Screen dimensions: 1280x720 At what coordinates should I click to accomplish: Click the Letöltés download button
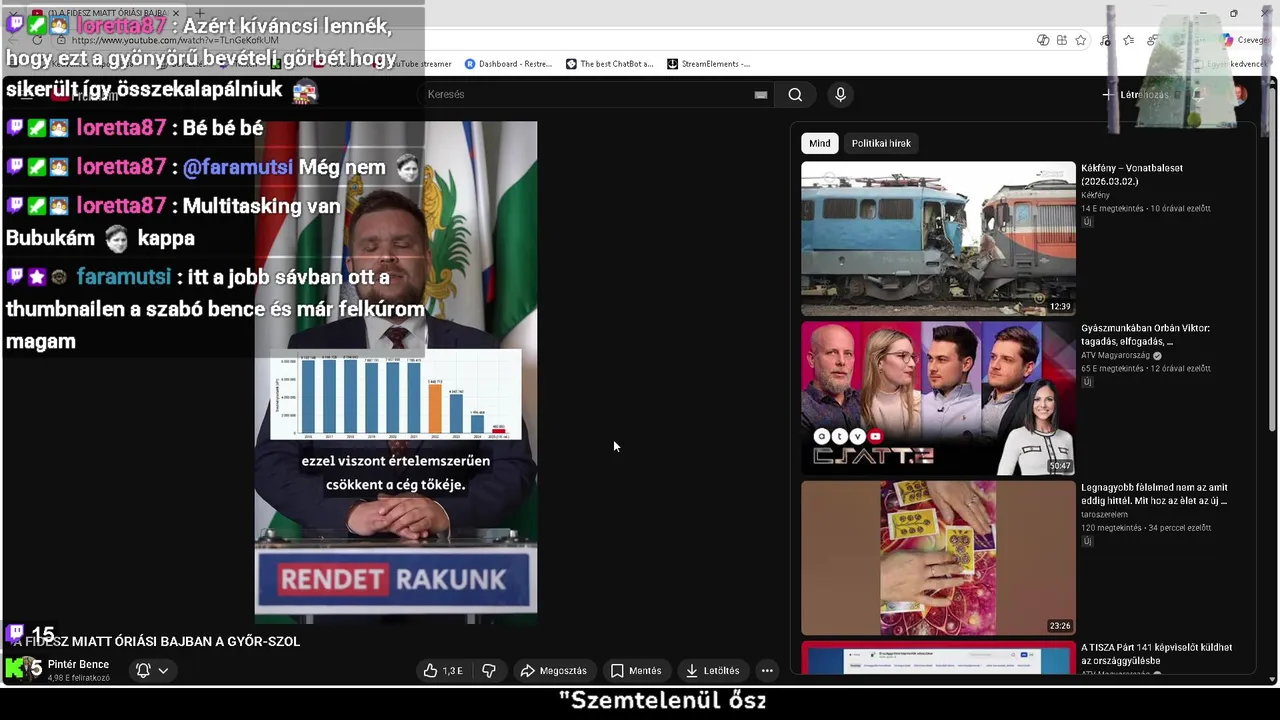[712, 671]
